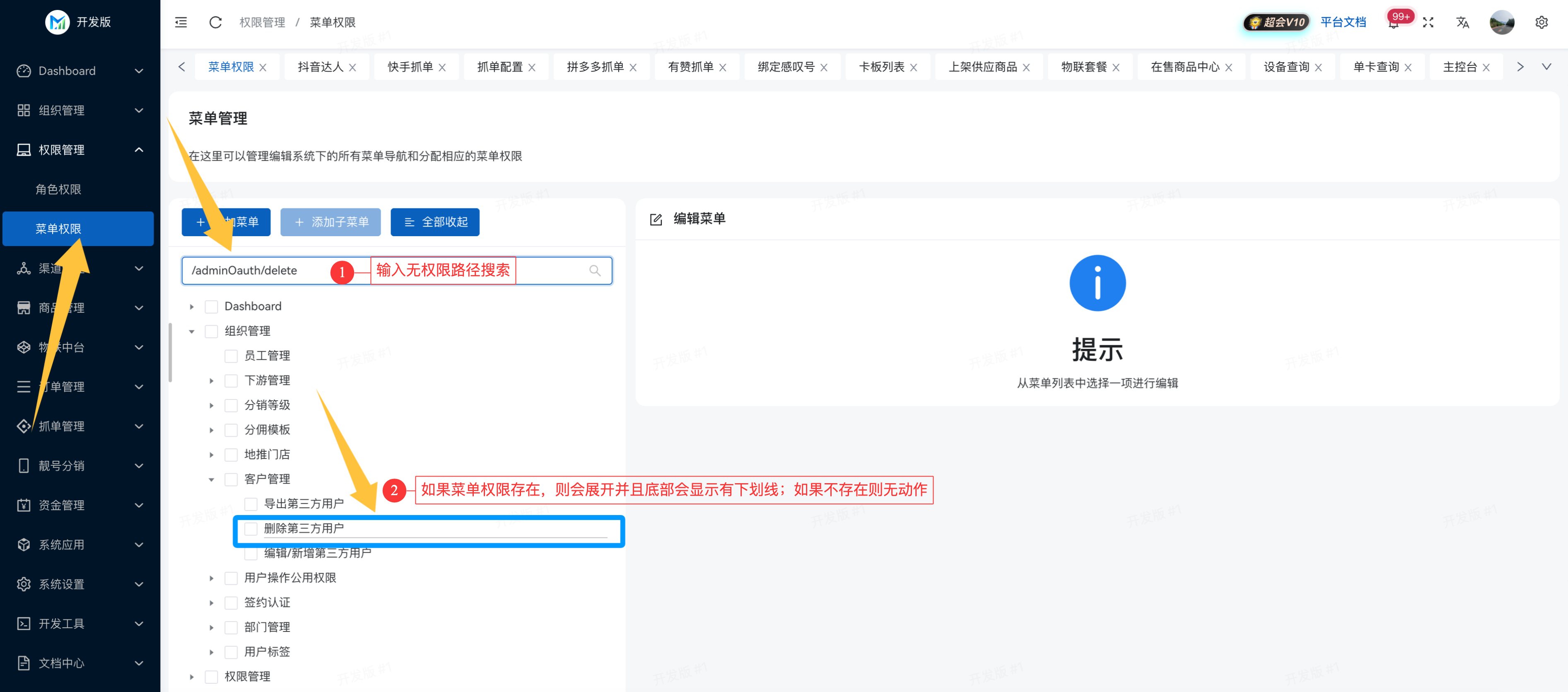Open the 主控台 tab
The height and width of the screenshot is (692, 1568).
[1459, 66]
